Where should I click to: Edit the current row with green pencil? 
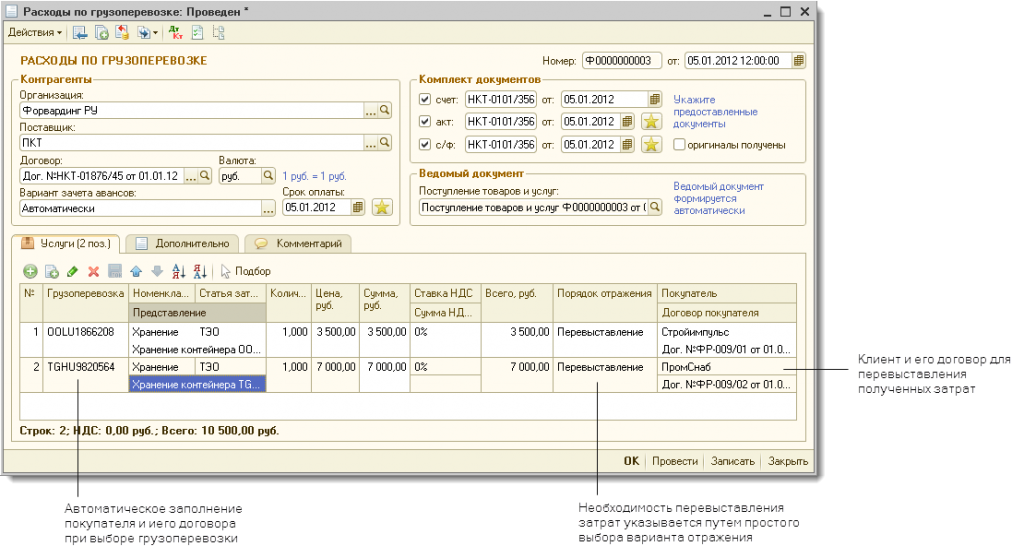coord(72,271)
